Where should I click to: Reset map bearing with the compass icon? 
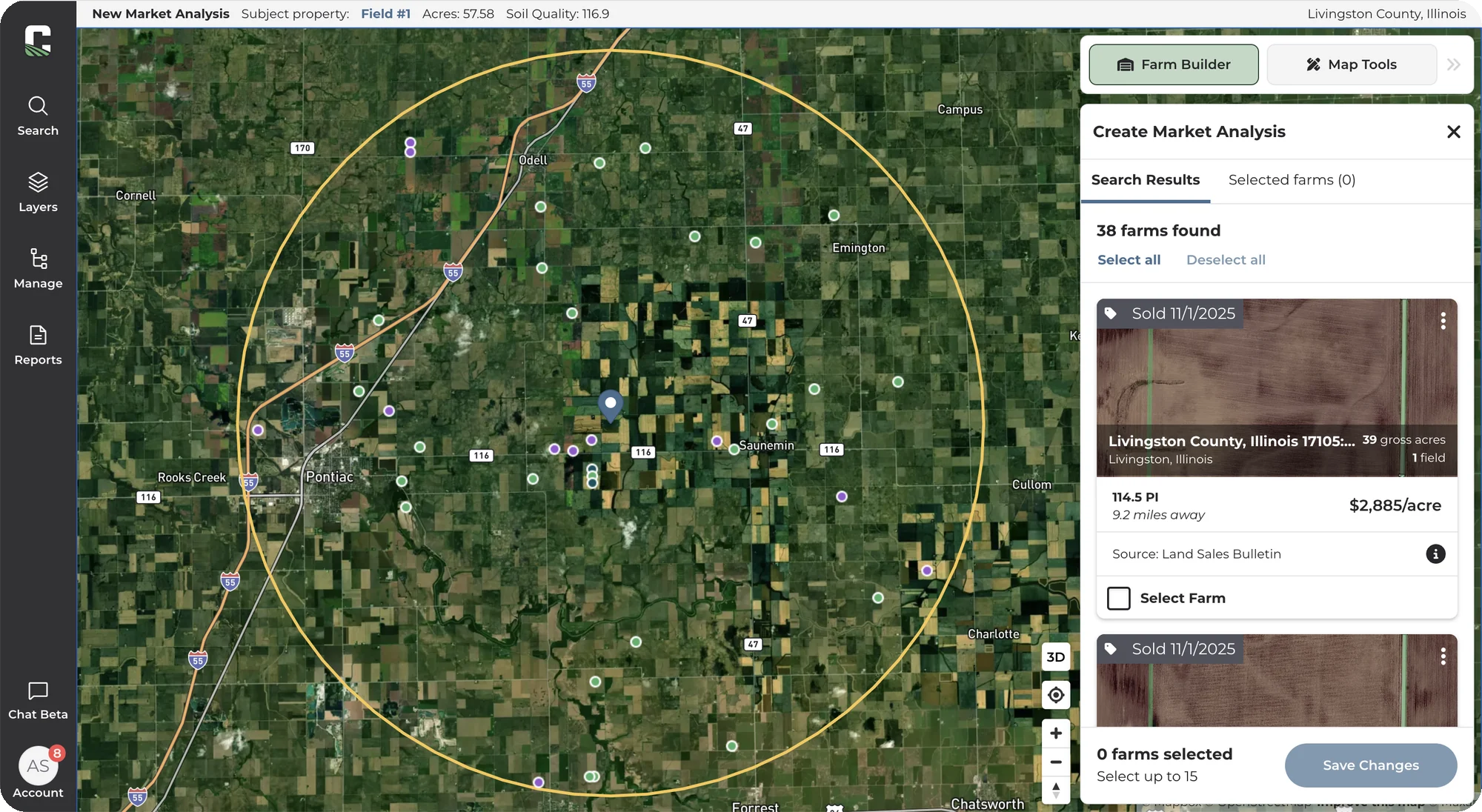1056,790
